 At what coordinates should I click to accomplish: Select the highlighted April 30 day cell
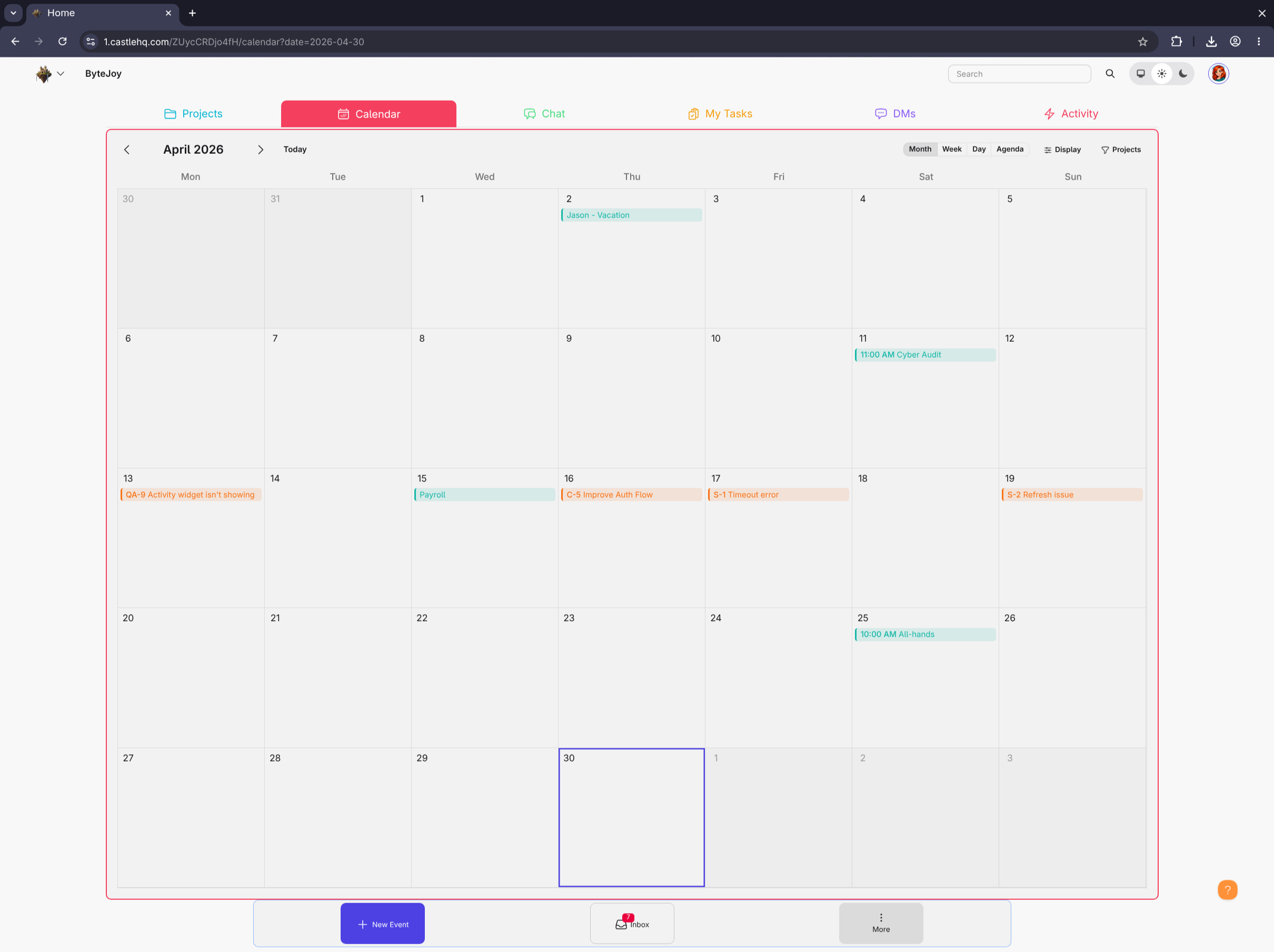pos(631,817)
